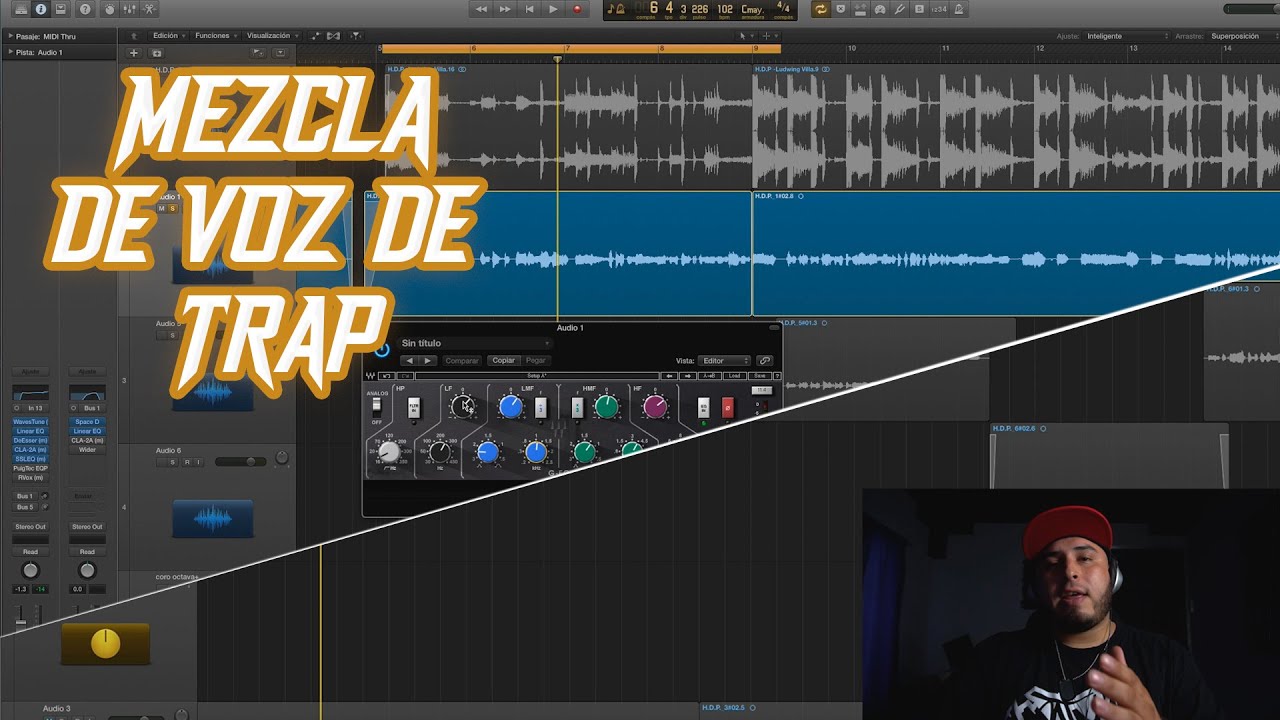Flip the ANALOG on/off switch
This screenshot has height=720, width=1280.
coord(376,407)
